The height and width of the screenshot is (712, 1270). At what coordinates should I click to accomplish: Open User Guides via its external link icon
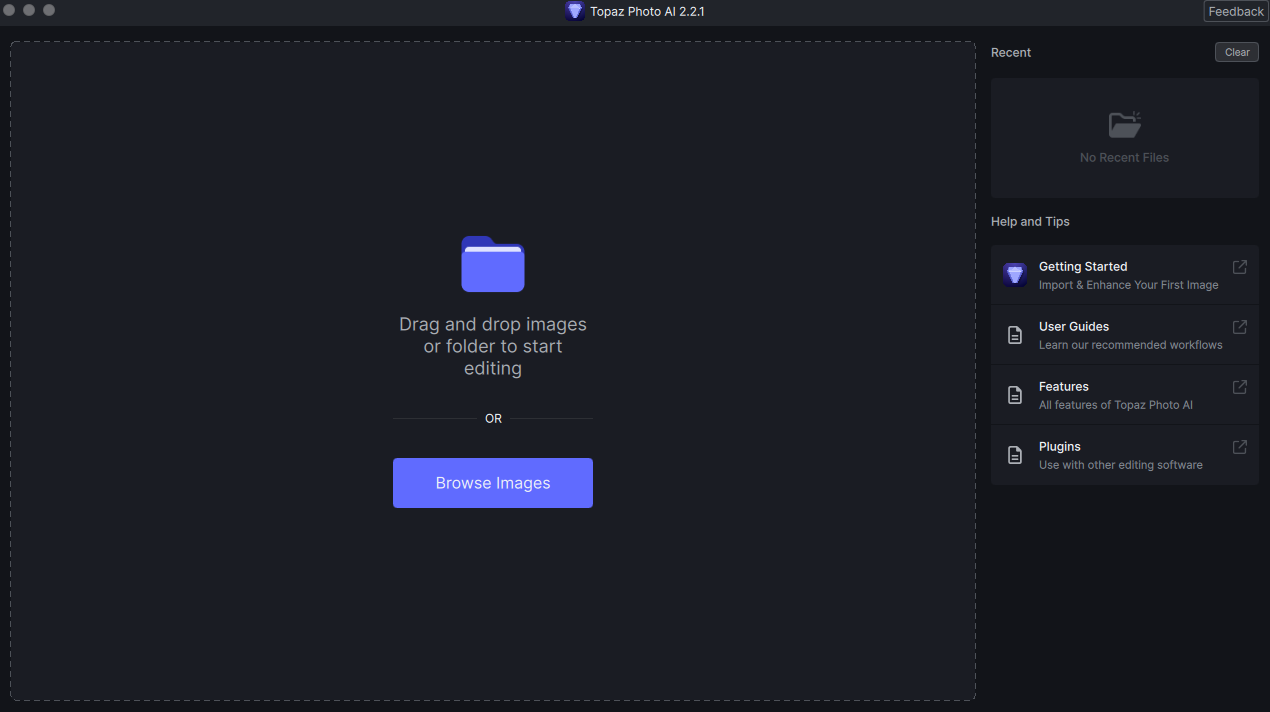coord(1239,327)
